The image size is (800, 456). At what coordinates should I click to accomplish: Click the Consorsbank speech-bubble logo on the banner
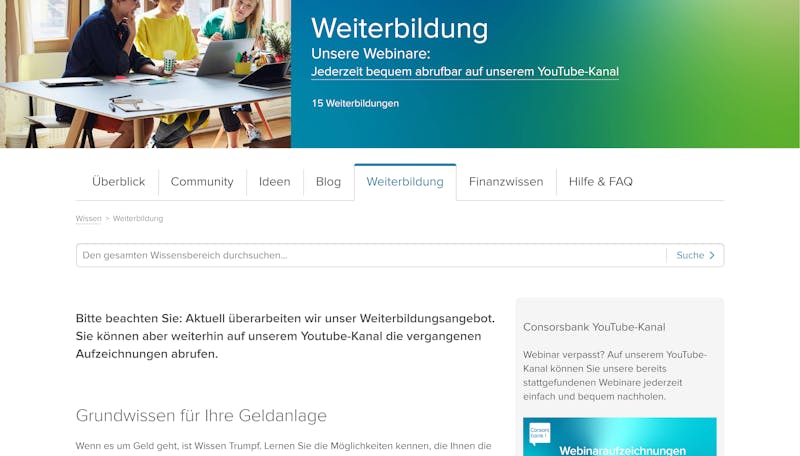pyautogui.click(x=539, y=434)
